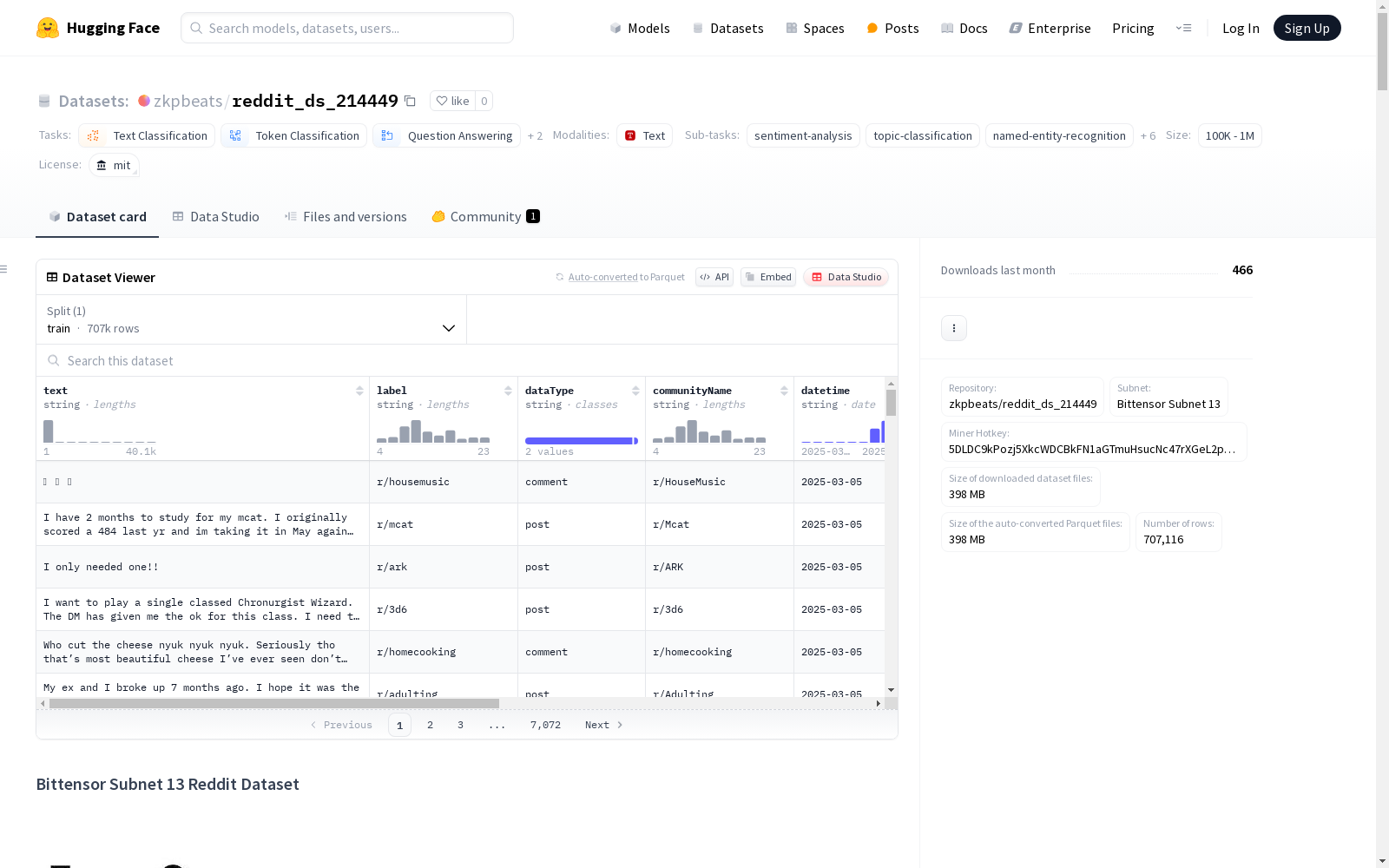Image resolution: width=1389 pixels, height=868 pixels.
Task: Select the Dataset card tab
Action: [97, 217]
